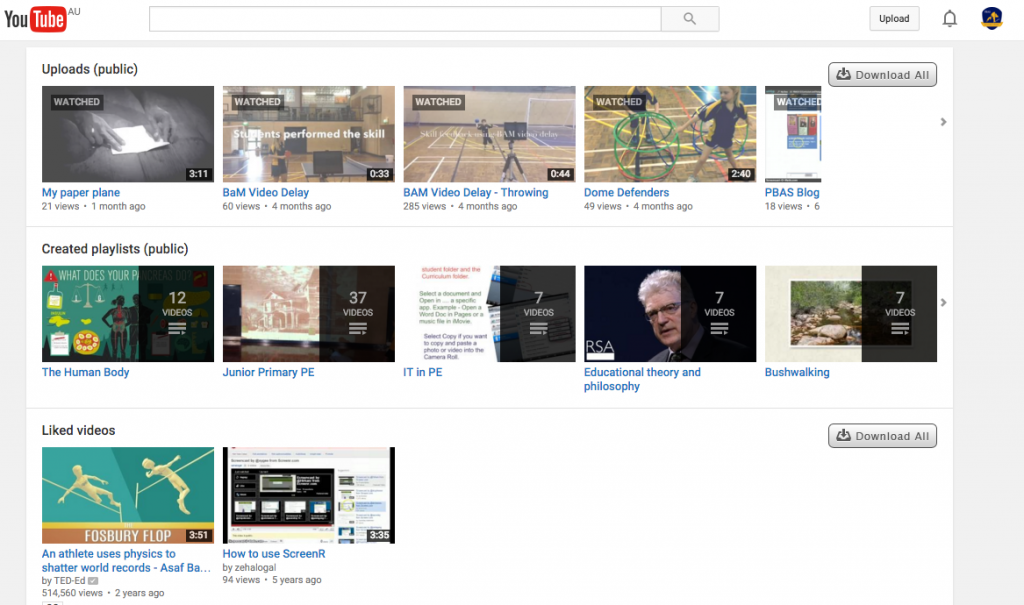Click the TED-Ed channel name
This screenshot has height=605, width=1024.
coord(69,581)
